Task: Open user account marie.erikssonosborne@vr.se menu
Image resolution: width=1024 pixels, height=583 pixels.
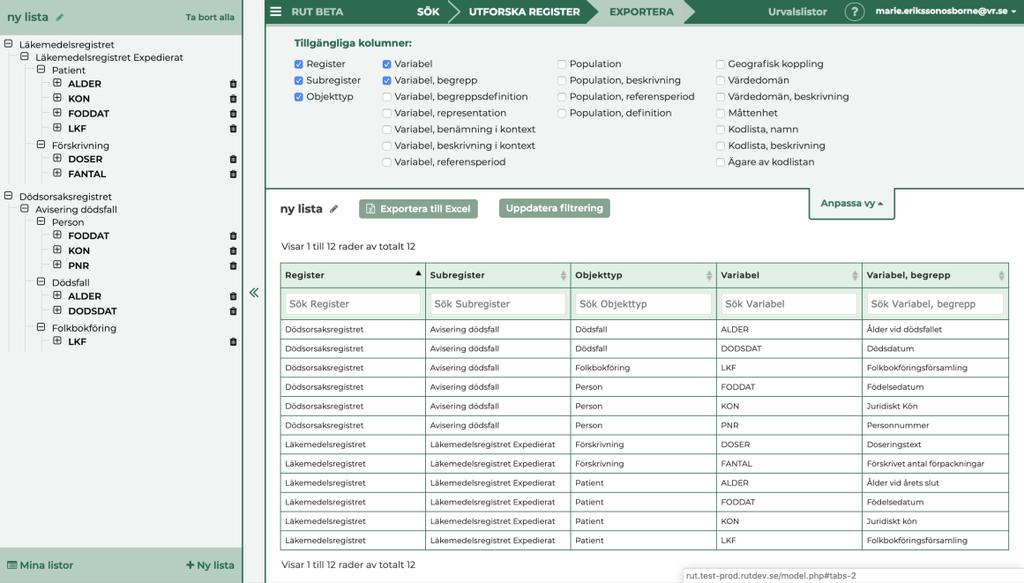Action: pyautogui.click(x=946, y=11)
